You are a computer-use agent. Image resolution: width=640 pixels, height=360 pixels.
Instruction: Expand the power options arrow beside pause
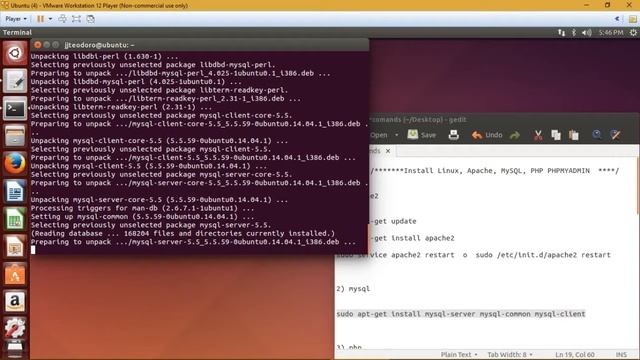[x=50, y=19]
